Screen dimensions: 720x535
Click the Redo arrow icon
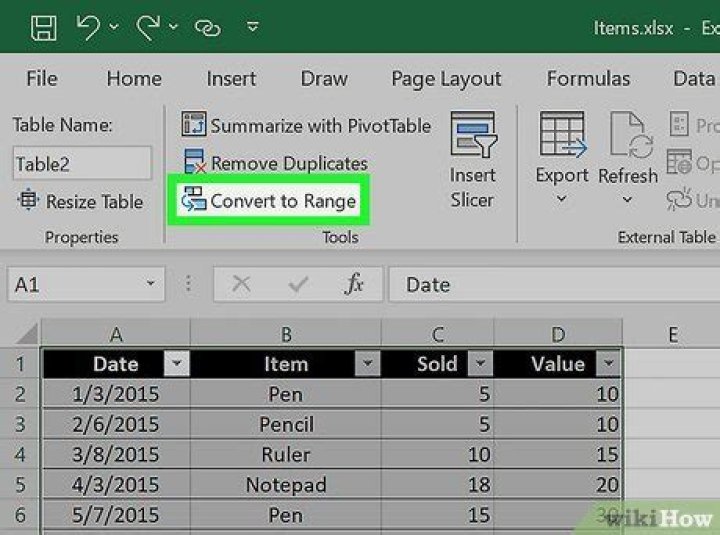pos(148,27)
